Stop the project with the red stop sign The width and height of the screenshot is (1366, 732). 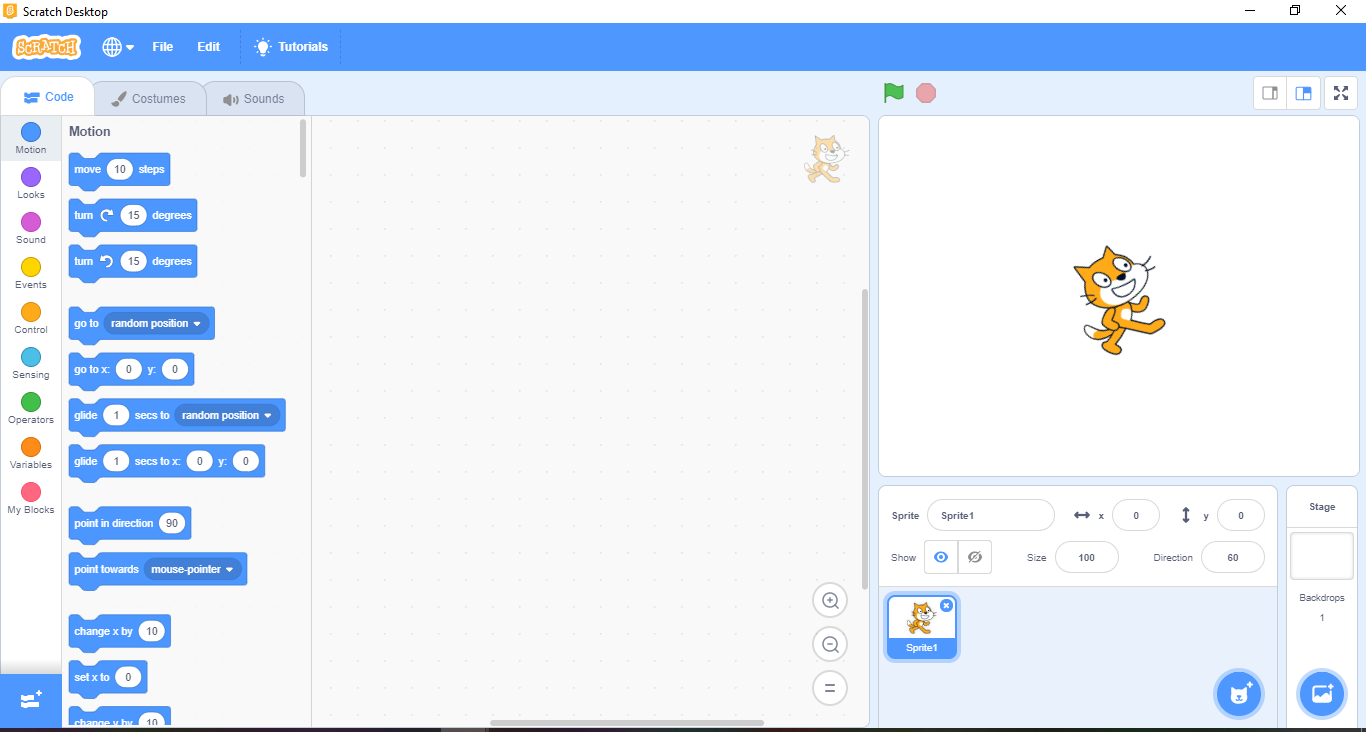tap(926, 92)
